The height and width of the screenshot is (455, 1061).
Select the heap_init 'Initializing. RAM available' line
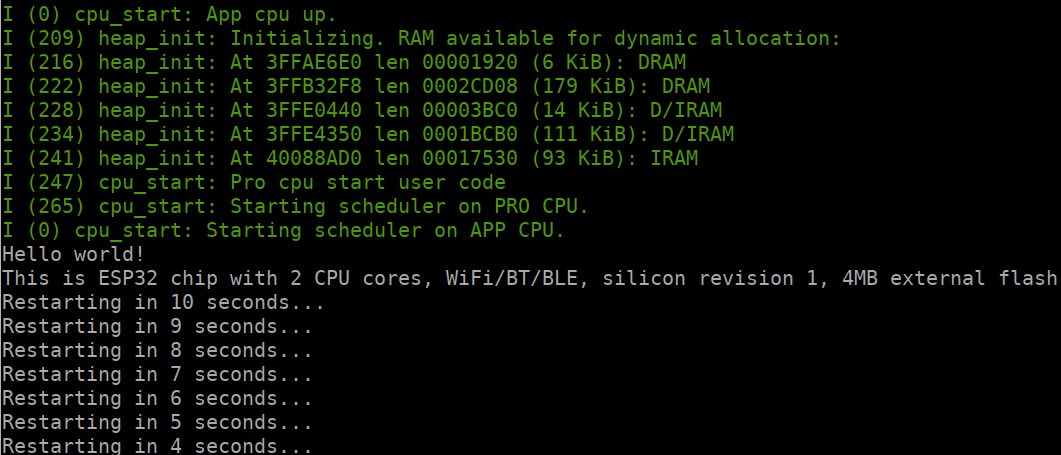(x=421, y=39)
